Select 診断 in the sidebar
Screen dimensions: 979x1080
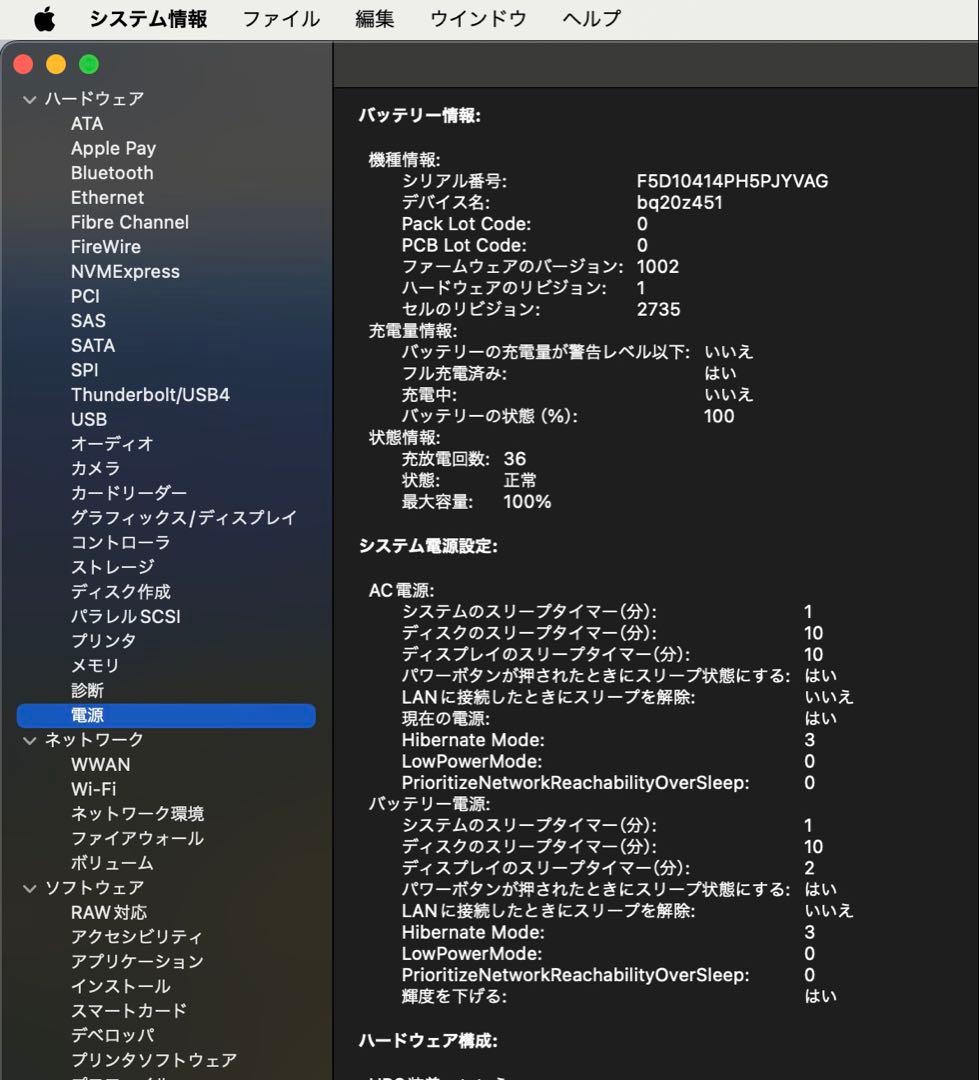tap(87, 690)
